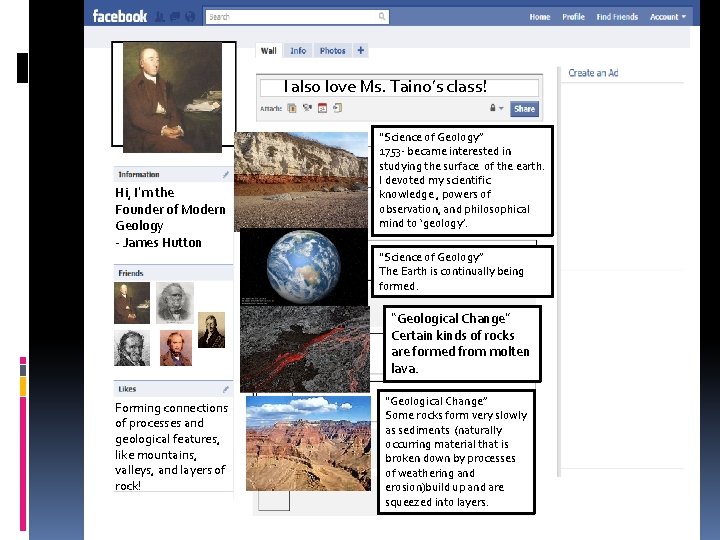Switch to the Wall tab
The image size is (720, 540).
click(269, 51)
